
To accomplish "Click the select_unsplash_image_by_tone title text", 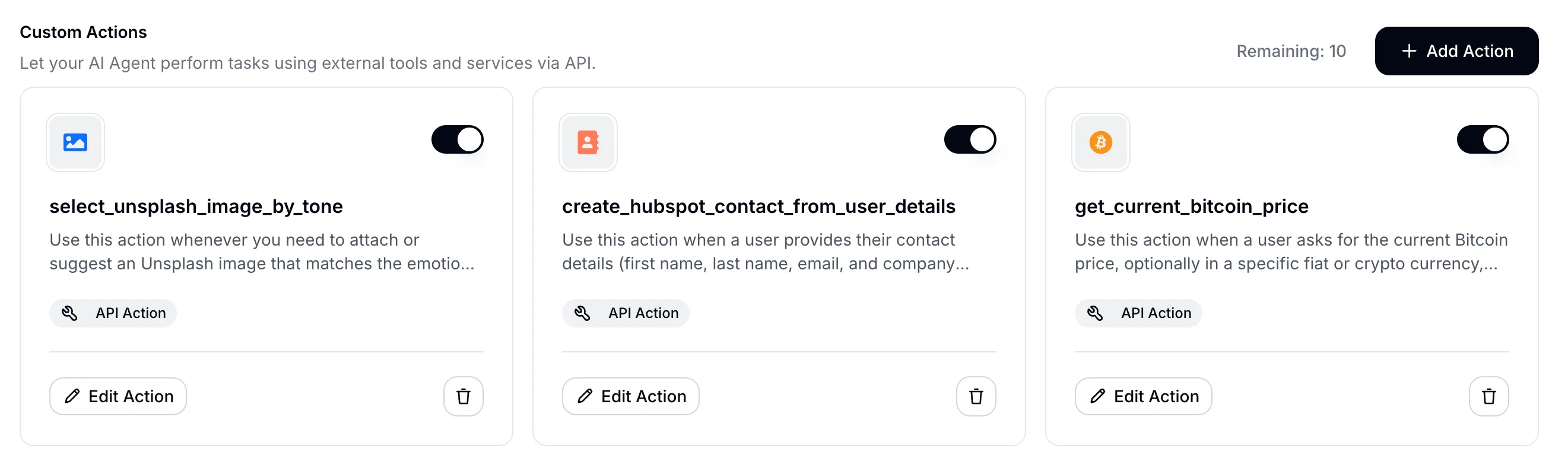I will click(x=196, y=206).
